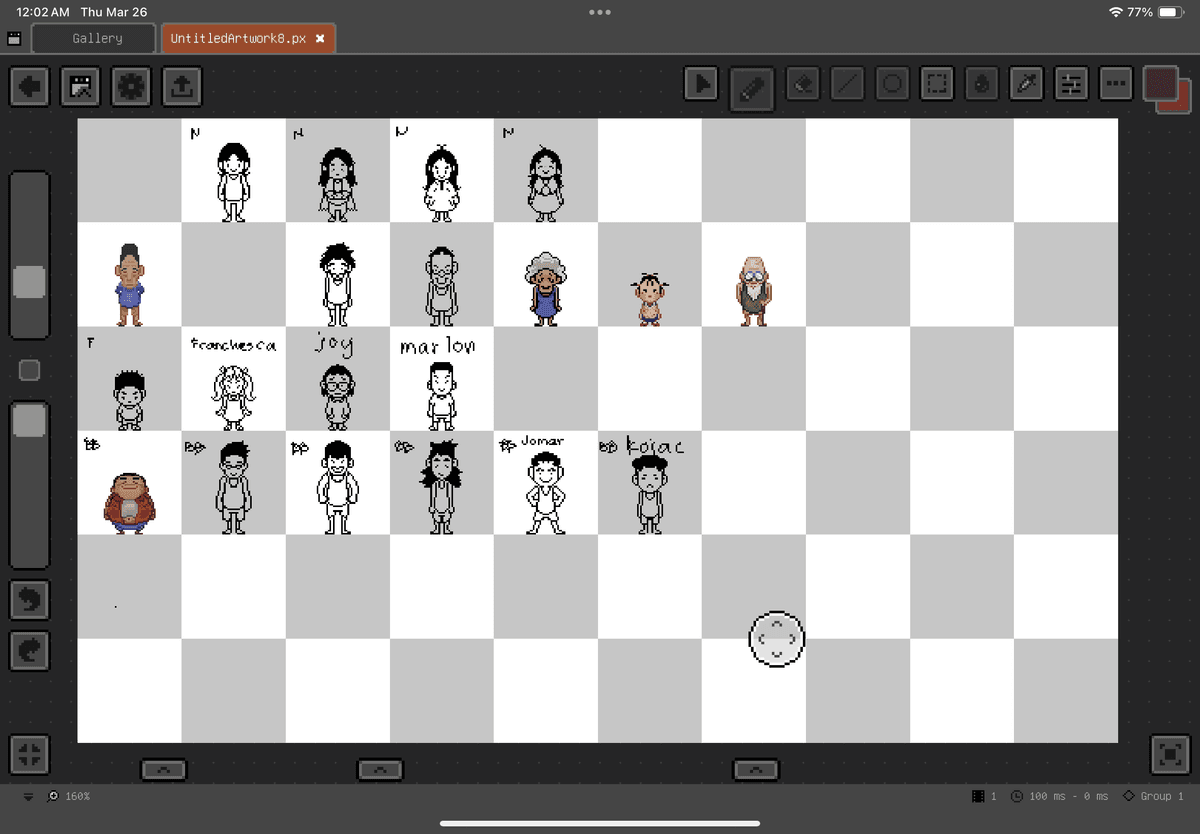Screen dimensions: 1200x834
Task: Activate the rectangular selection tool
Action: coord(937,86)
